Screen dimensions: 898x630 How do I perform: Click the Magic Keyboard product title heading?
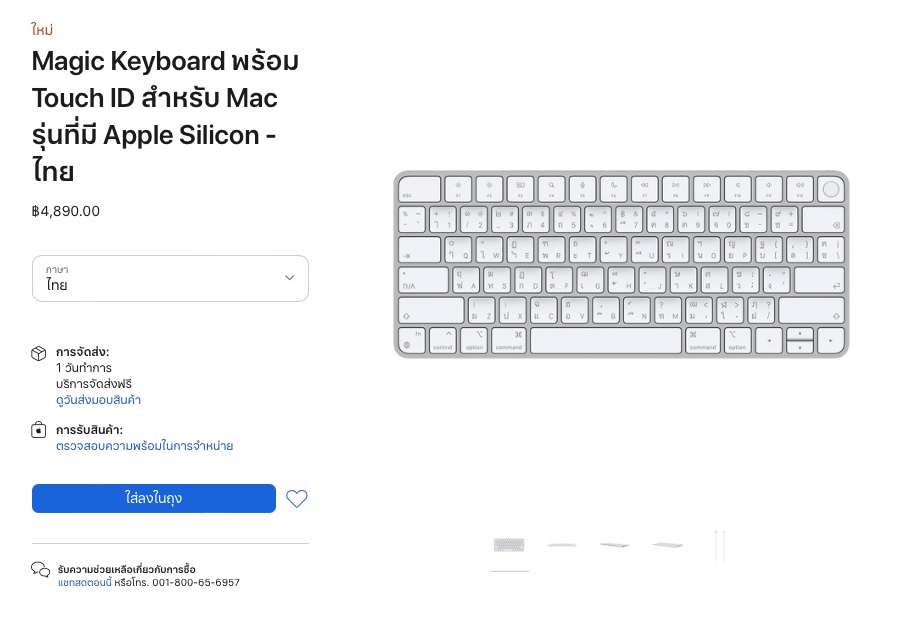(x=165, y=116)
